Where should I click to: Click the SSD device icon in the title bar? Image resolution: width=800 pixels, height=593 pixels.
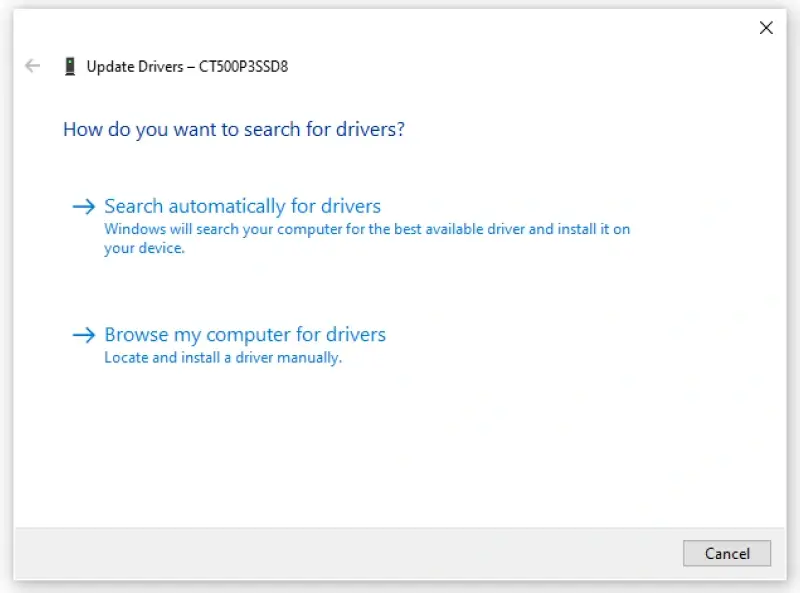point(69,65)
